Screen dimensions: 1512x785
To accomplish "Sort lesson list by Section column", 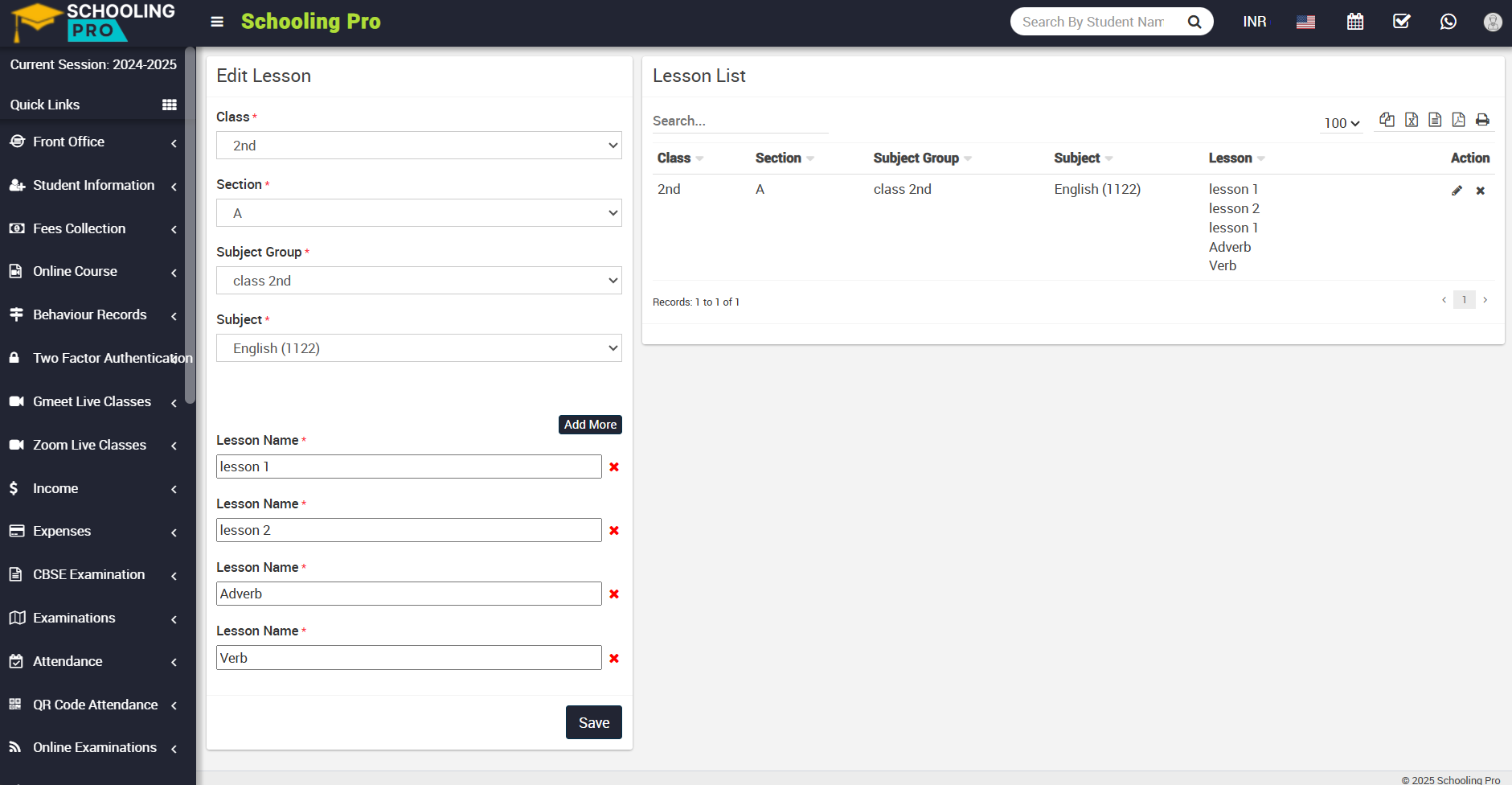I will (785, 158).
